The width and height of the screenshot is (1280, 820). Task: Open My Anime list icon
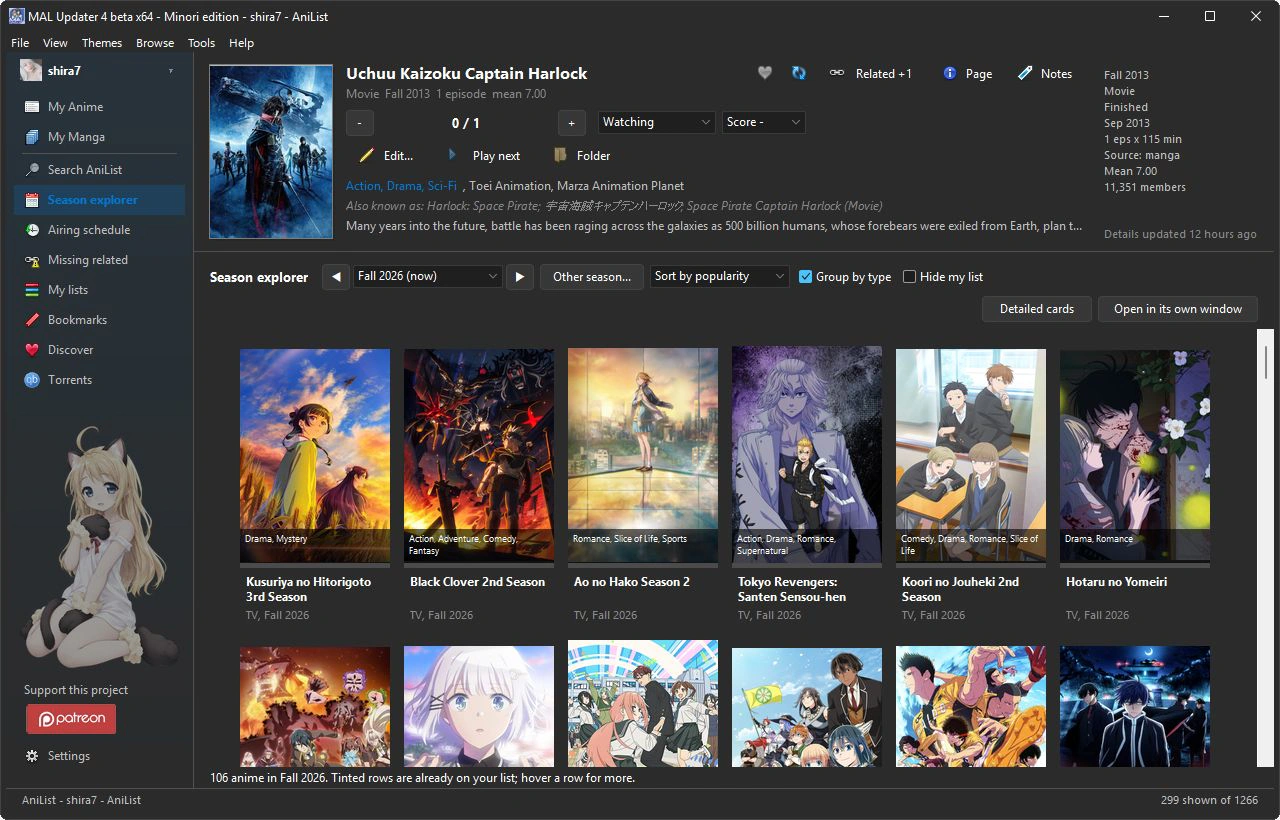pos(32,107)
